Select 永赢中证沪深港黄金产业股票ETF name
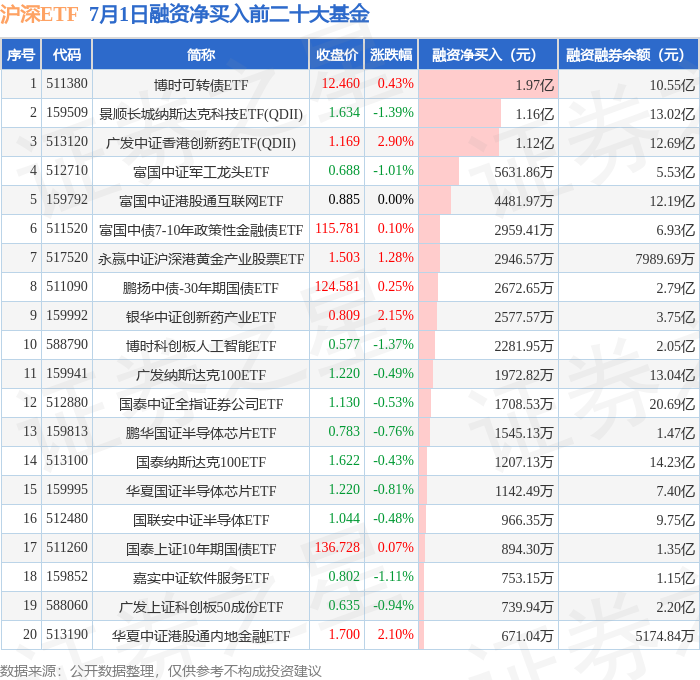This screenshot has width=700, height=680. coord(201,259)
